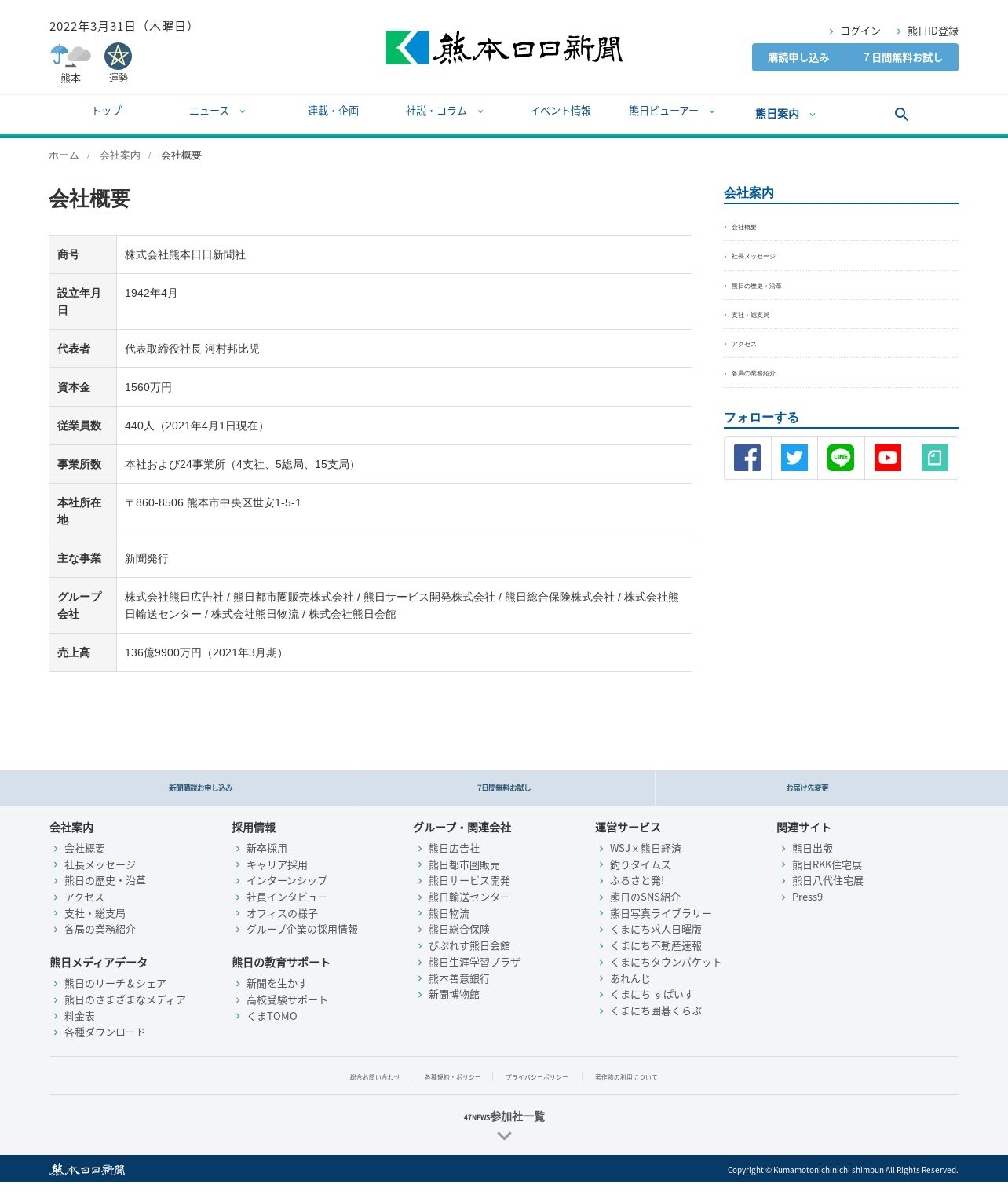Open the WSJ x 熊日経済 footer link
1008x1195 pixels.
pos(645,849)
